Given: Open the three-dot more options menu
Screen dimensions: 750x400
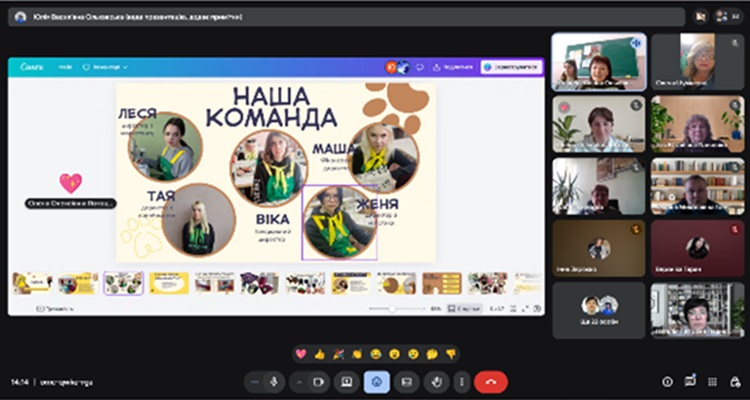Looking at the screenshot, I should point(460,381).
